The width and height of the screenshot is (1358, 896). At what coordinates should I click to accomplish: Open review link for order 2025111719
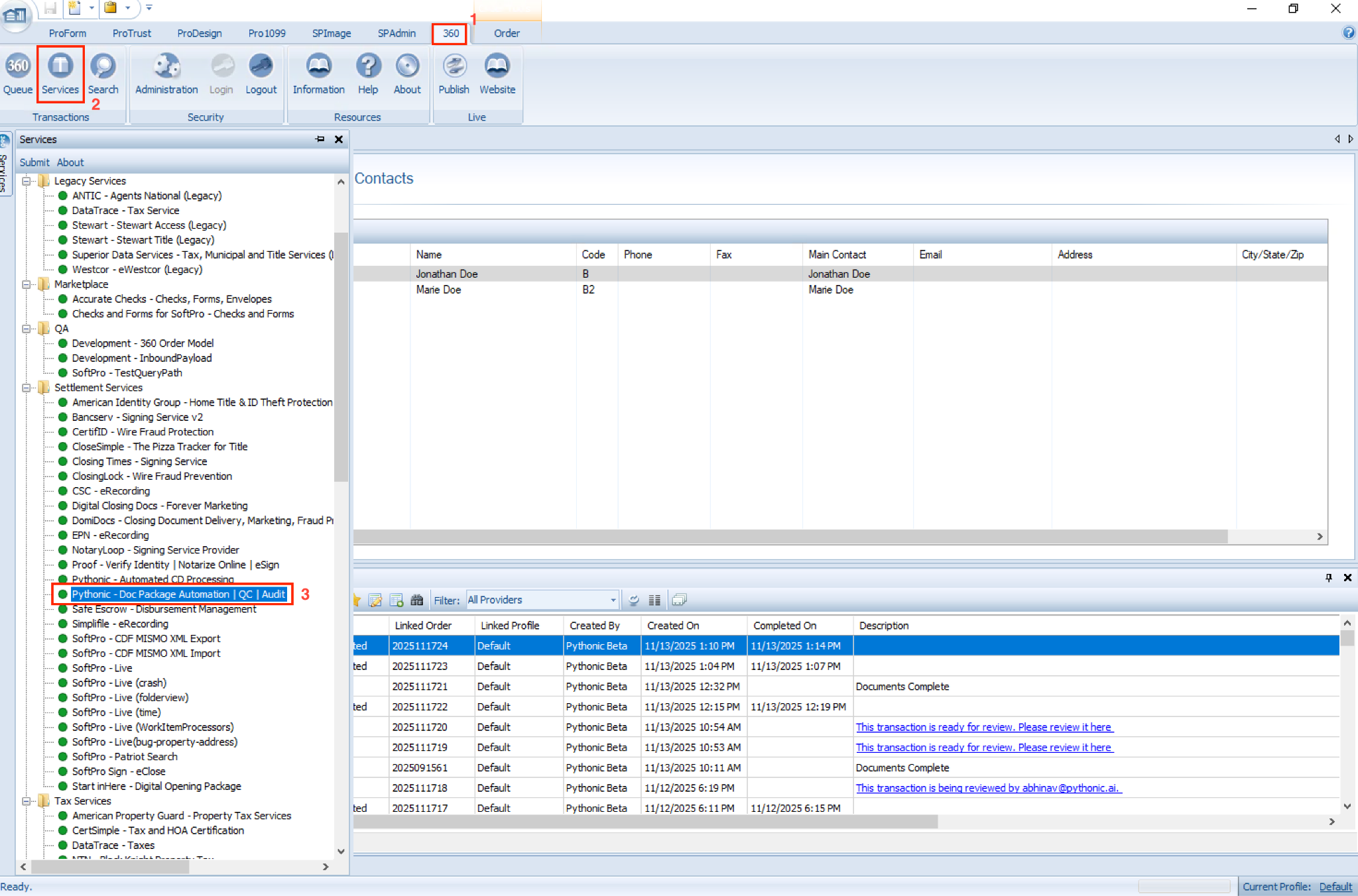tap(984, 748)
